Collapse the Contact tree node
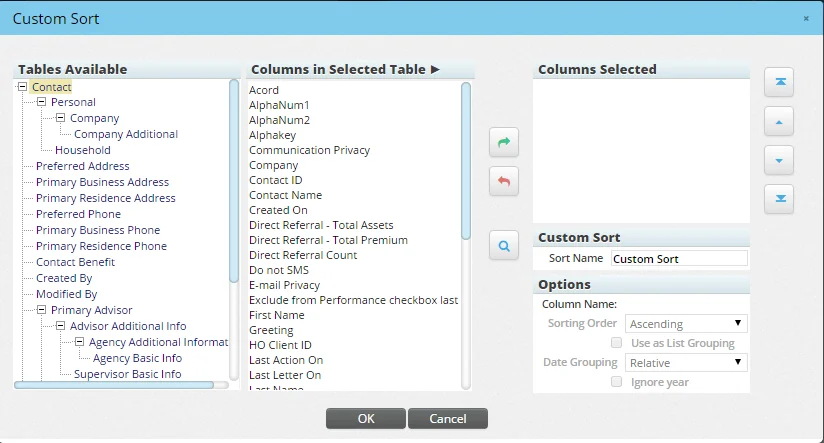Image resolution: width=824 pixels, height=443 pixels. coord(23,87)
